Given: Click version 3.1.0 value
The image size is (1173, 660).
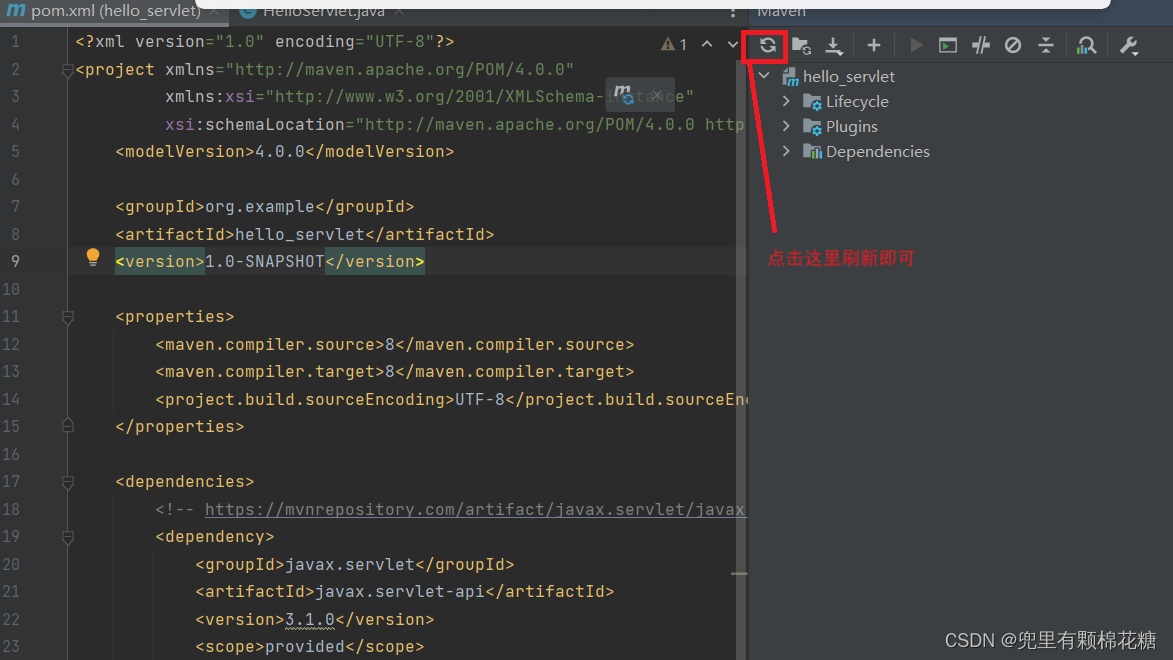Looking at the screenshot, I should point(310,620).
